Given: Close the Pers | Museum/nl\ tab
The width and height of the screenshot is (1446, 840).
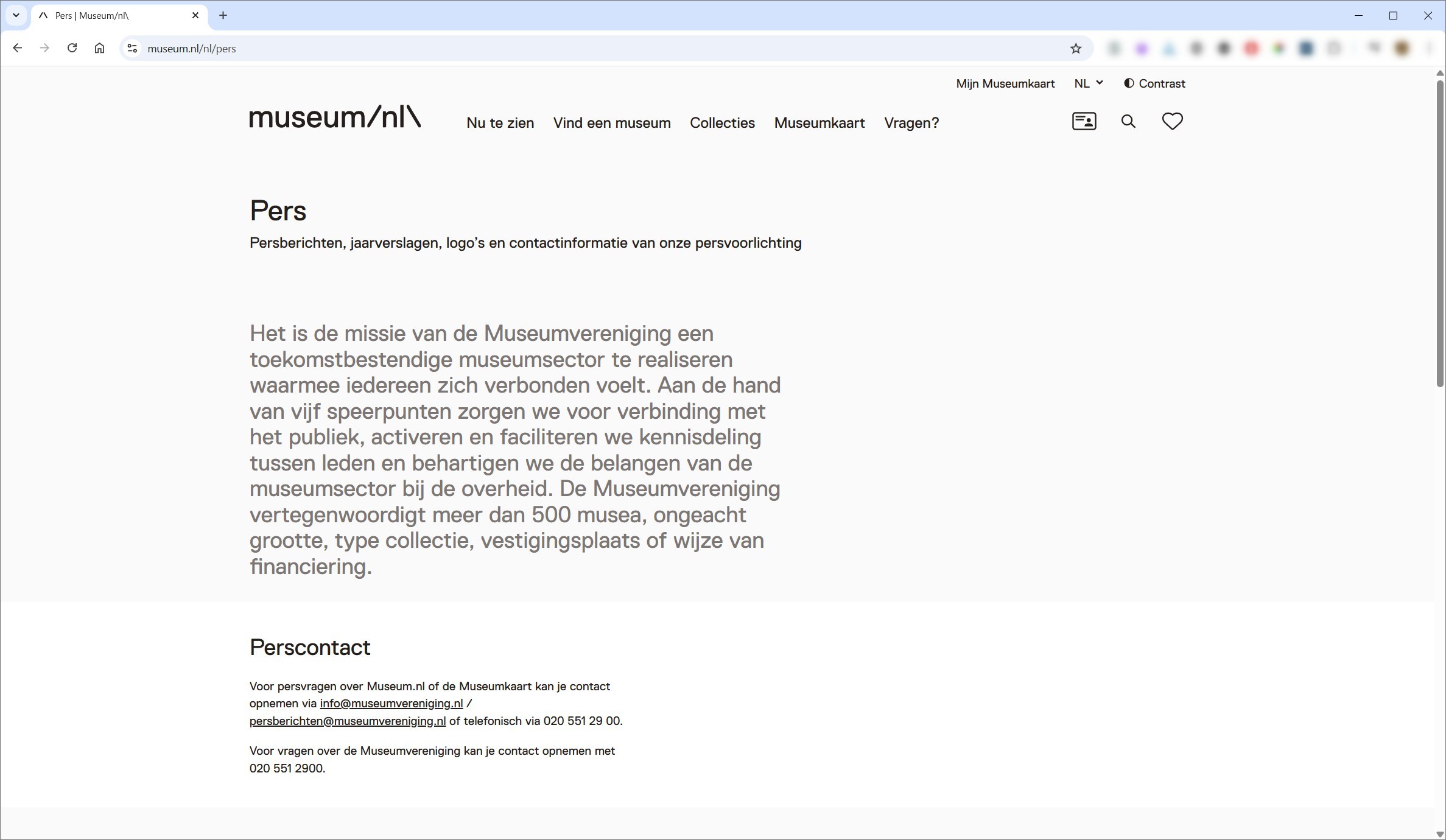Looking at the screenshot, I should pos(195,15).
